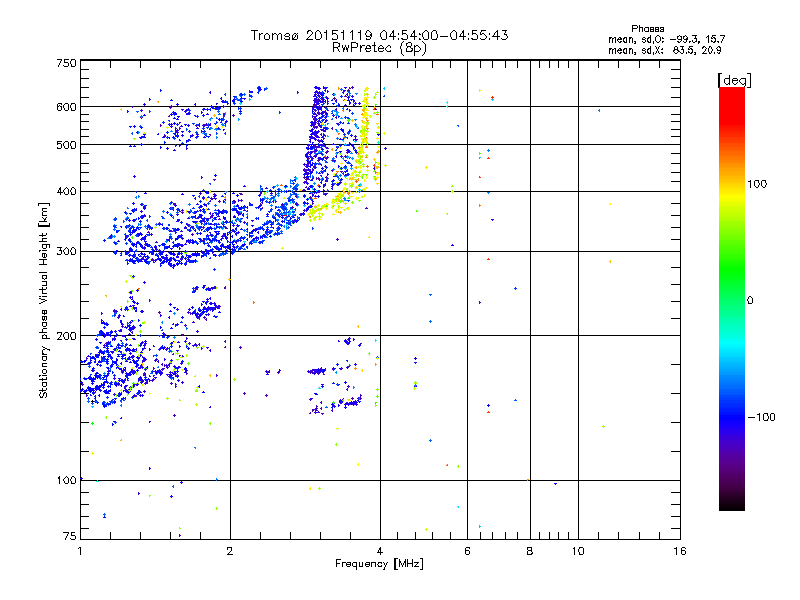Click the 'RwPretec (8p)' subtitle
800x600 pixels.
(x=379, y=48)
